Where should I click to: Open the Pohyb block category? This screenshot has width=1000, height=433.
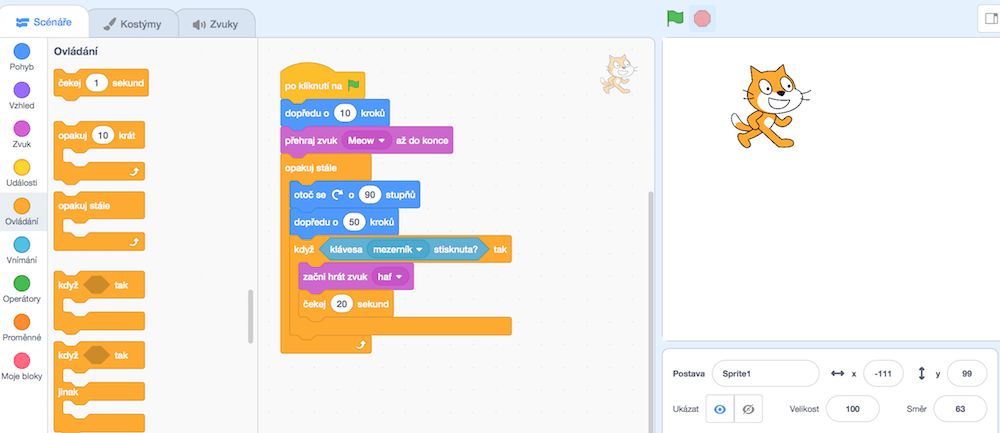[22, 57]
